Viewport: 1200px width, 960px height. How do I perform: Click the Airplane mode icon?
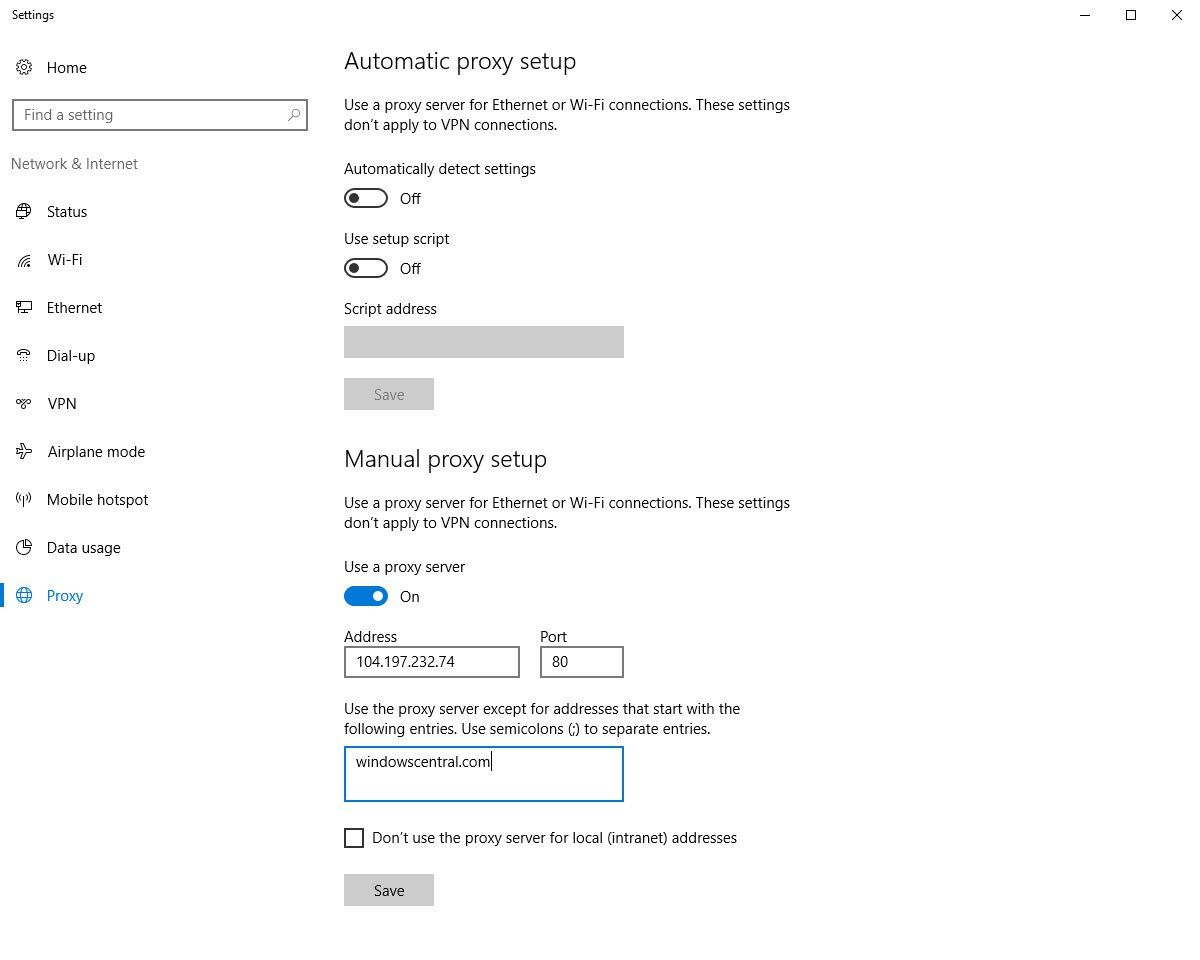[x=24, y=451]
